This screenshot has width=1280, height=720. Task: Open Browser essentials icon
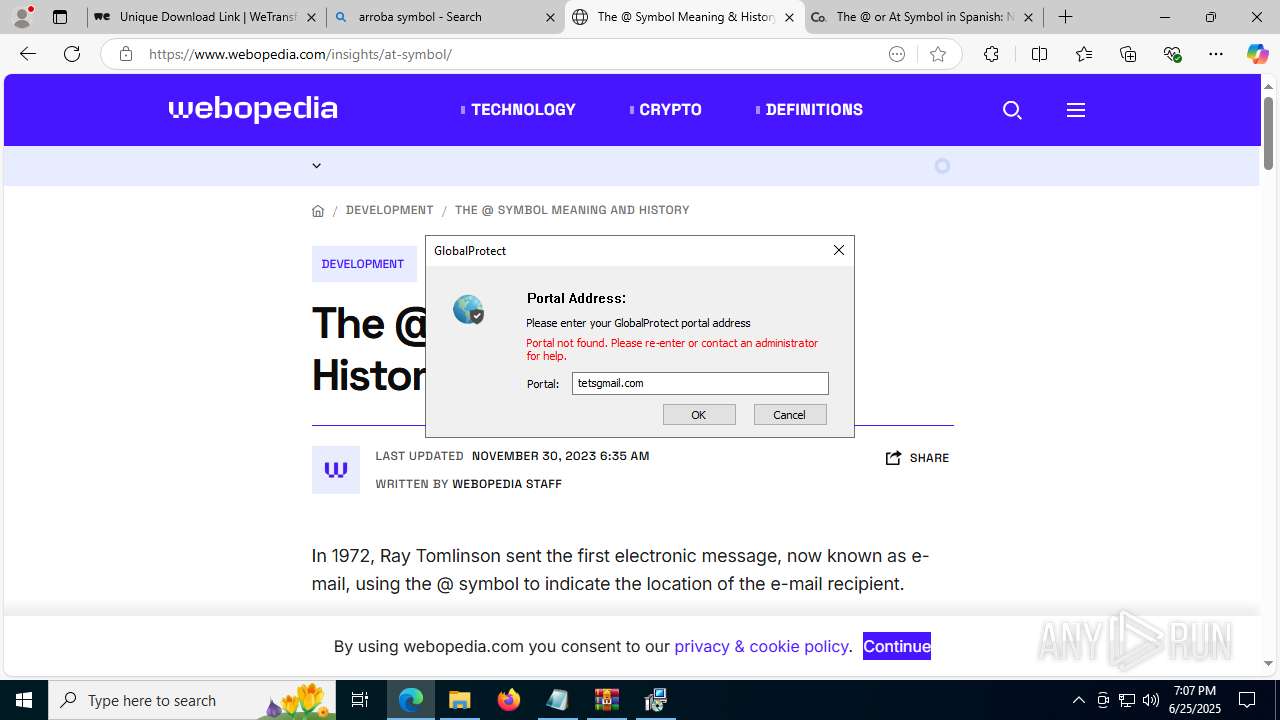pyautogui.click(x=1173, y=54)
